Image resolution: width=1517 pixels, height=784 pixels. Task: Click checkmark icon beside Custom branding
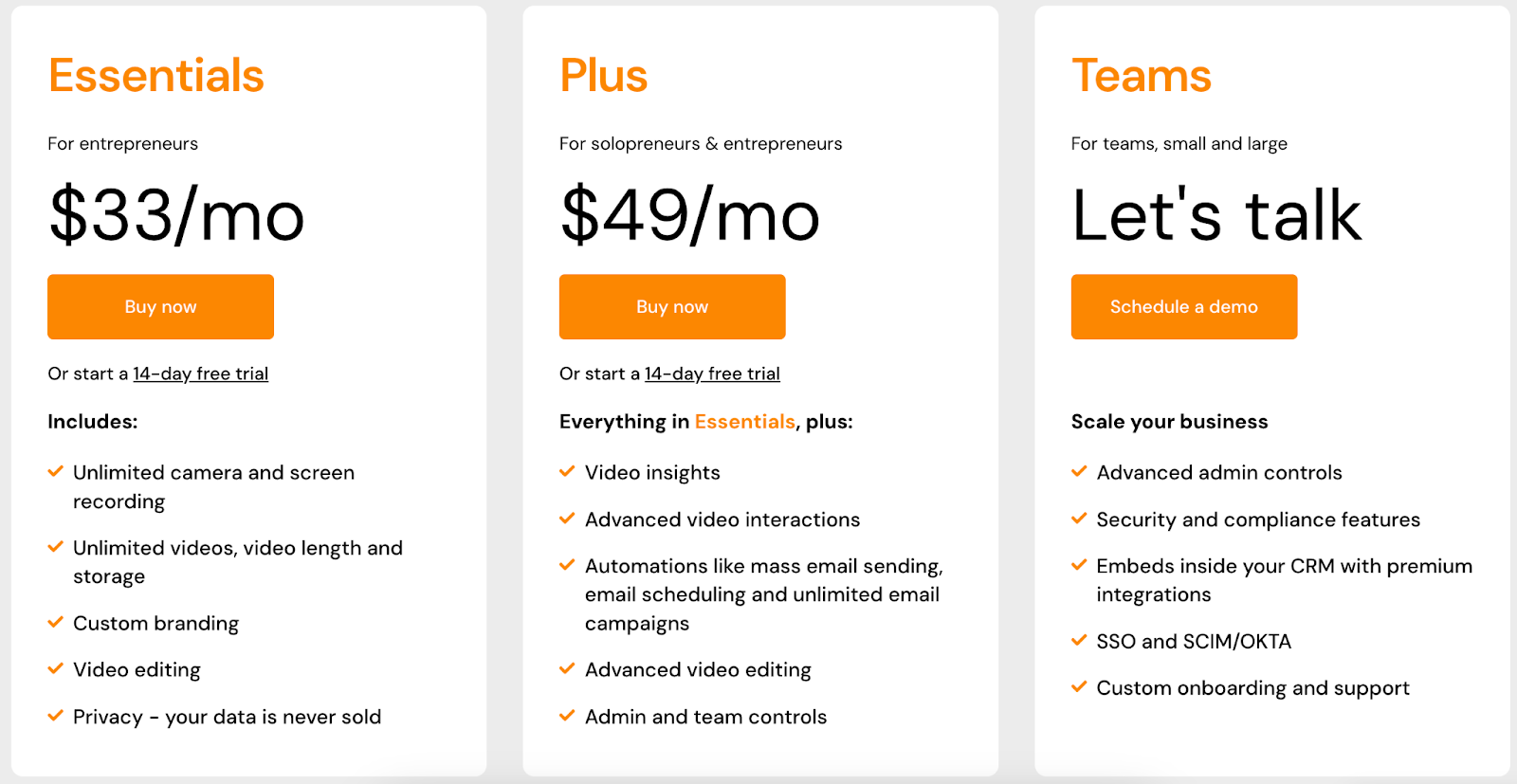[x=56, y=622]
